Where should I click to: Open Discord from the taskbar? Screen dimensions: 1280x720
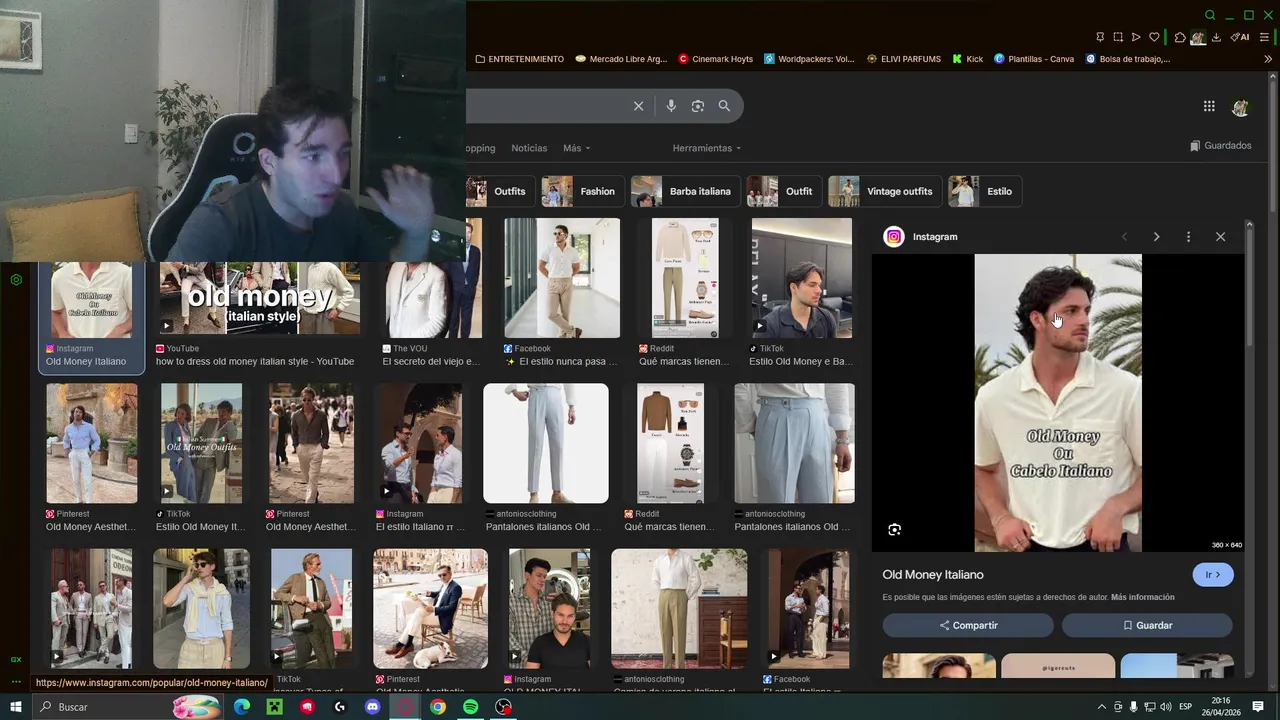tap(373, 707)
